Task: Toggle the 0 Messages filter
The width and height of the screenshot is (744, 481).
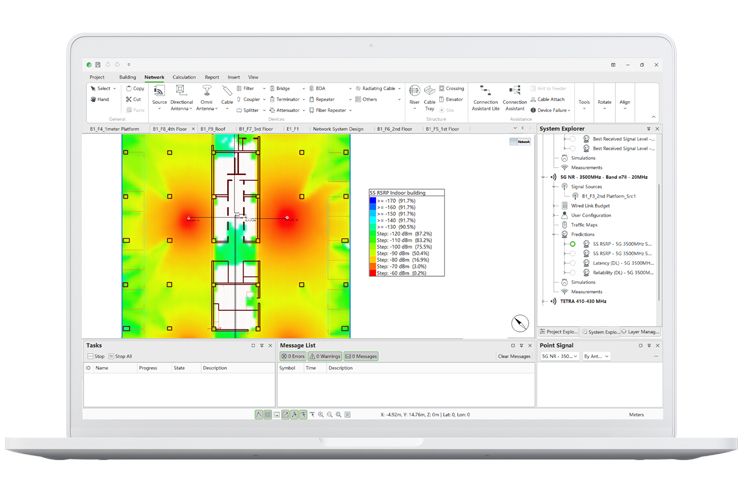Action: [361, 356]
